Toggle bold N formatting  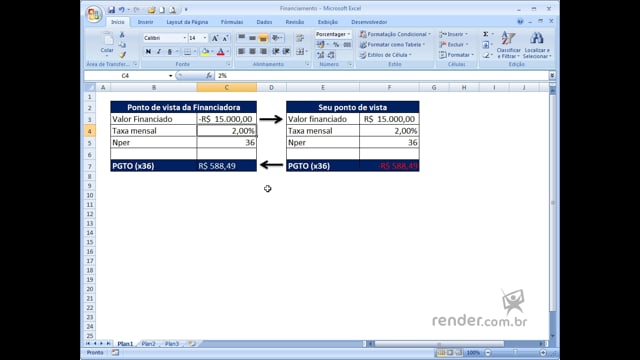coord(148,51)
